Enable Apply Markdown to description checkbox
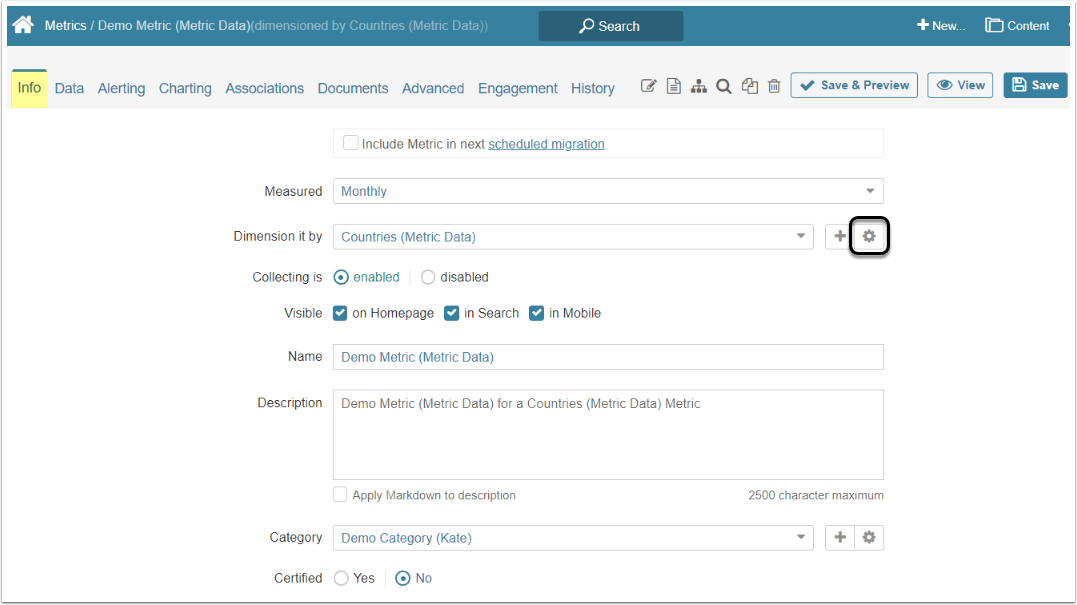 pyautogui.click(x=341, y=495)
